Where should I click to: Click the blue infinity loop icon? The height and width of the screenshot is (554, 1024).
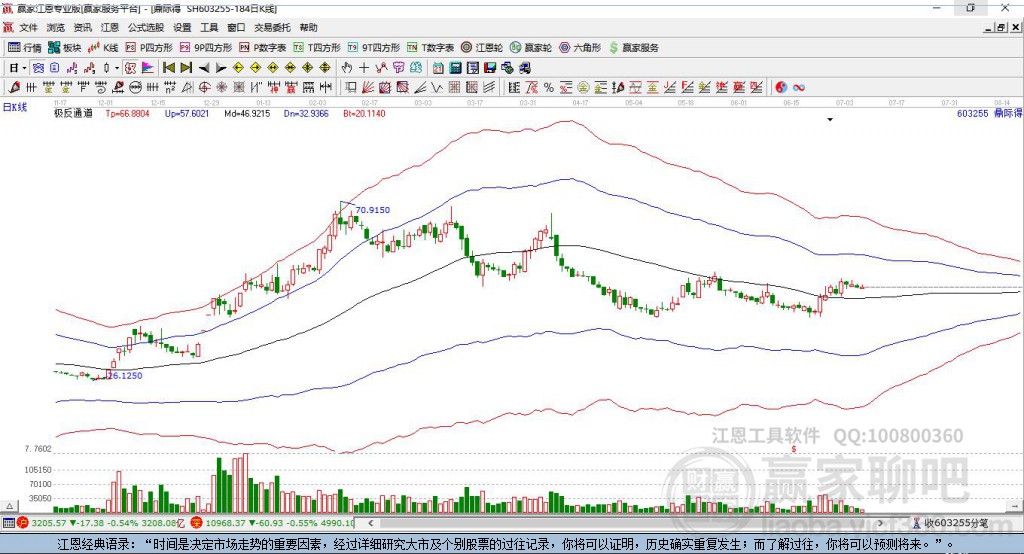[x=798, y=87]
